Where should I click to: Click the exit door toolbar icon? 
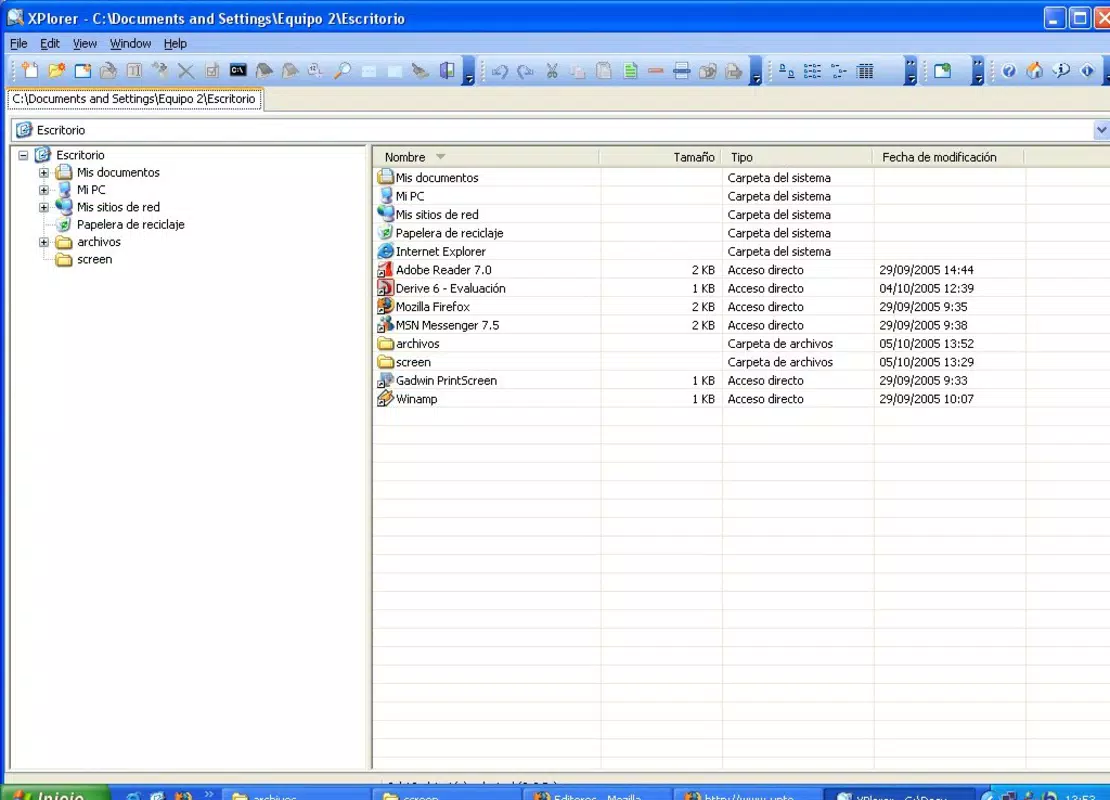[447, 70]
